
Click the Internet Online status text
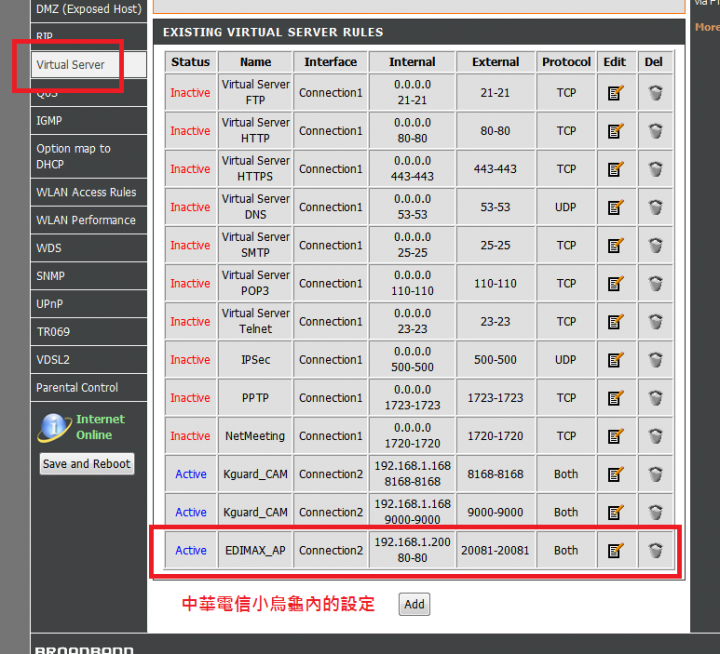(x=100, y=427)
